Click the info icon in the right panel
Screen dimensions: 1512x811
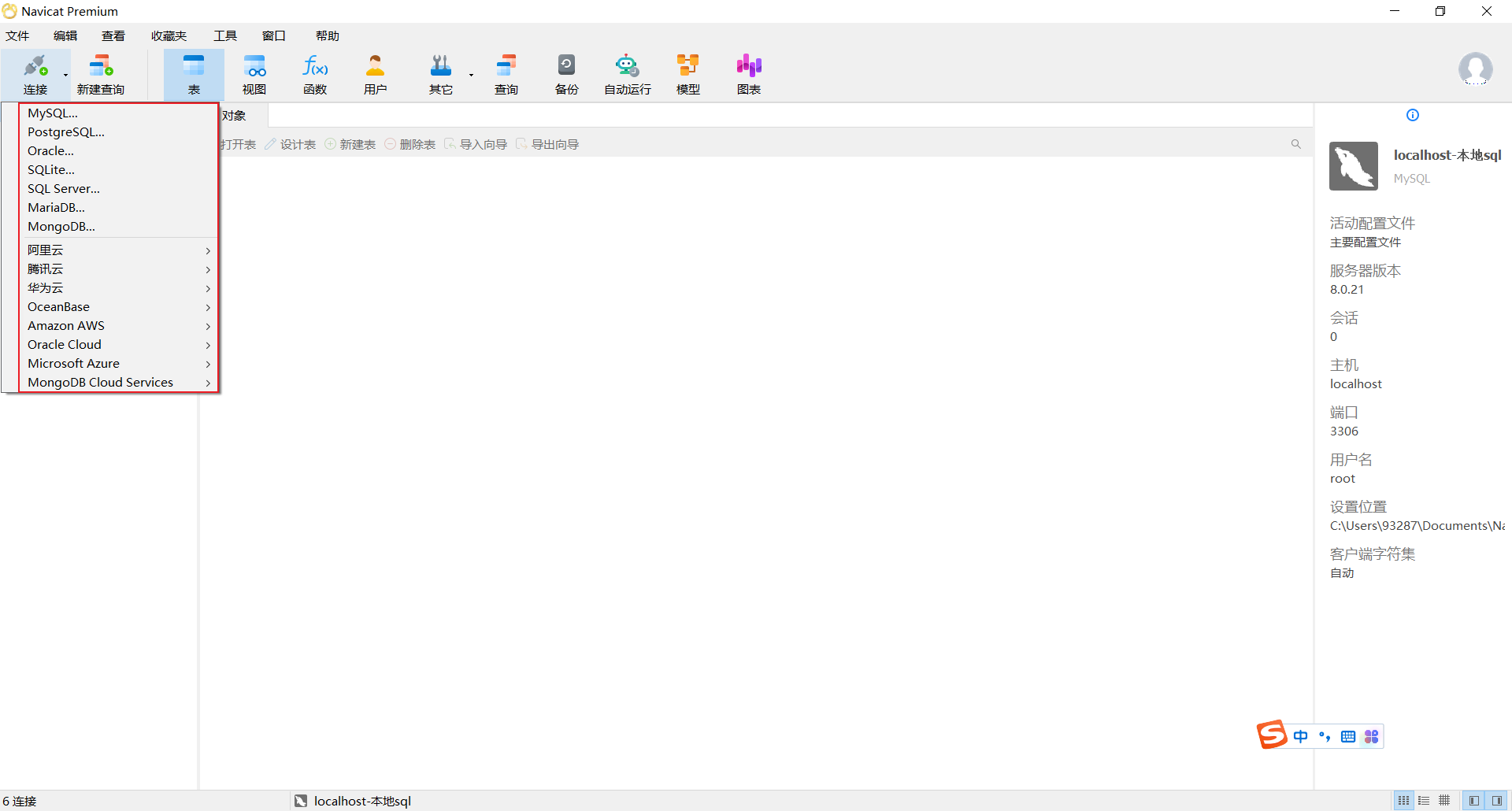tap(1413, 115)
